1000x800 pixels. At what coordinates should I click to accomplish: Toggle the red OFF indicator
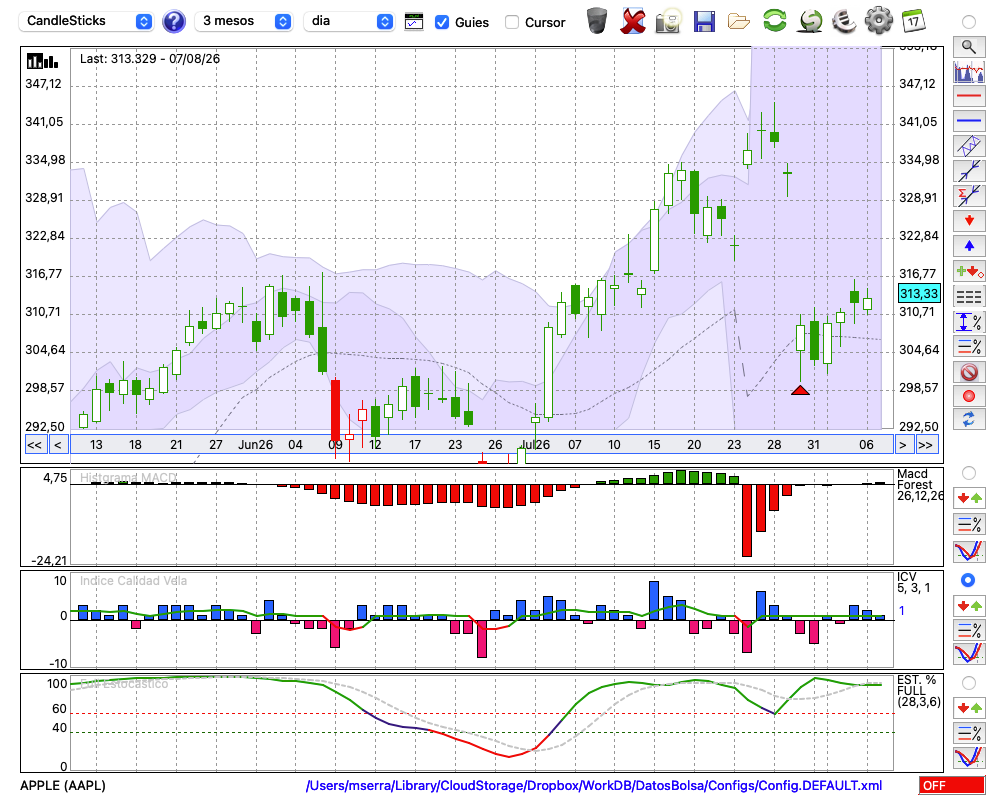(x=952, y=785)
